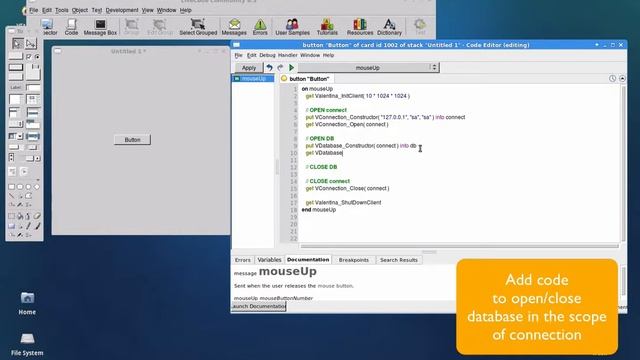640x360 pixels.
Task: Open the Messages toolbar icon
Action: 234,27
